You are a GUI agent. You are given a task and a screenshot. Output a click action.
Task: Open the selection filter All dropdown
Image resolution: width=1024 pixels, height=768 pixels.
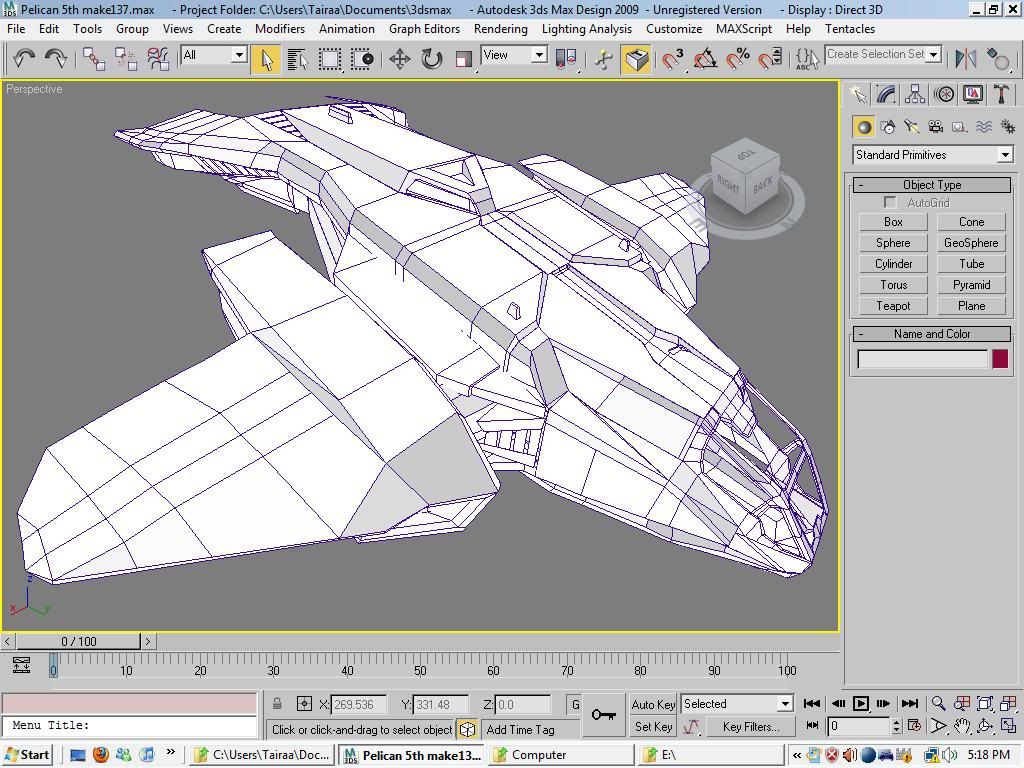(x=214, y=55)
